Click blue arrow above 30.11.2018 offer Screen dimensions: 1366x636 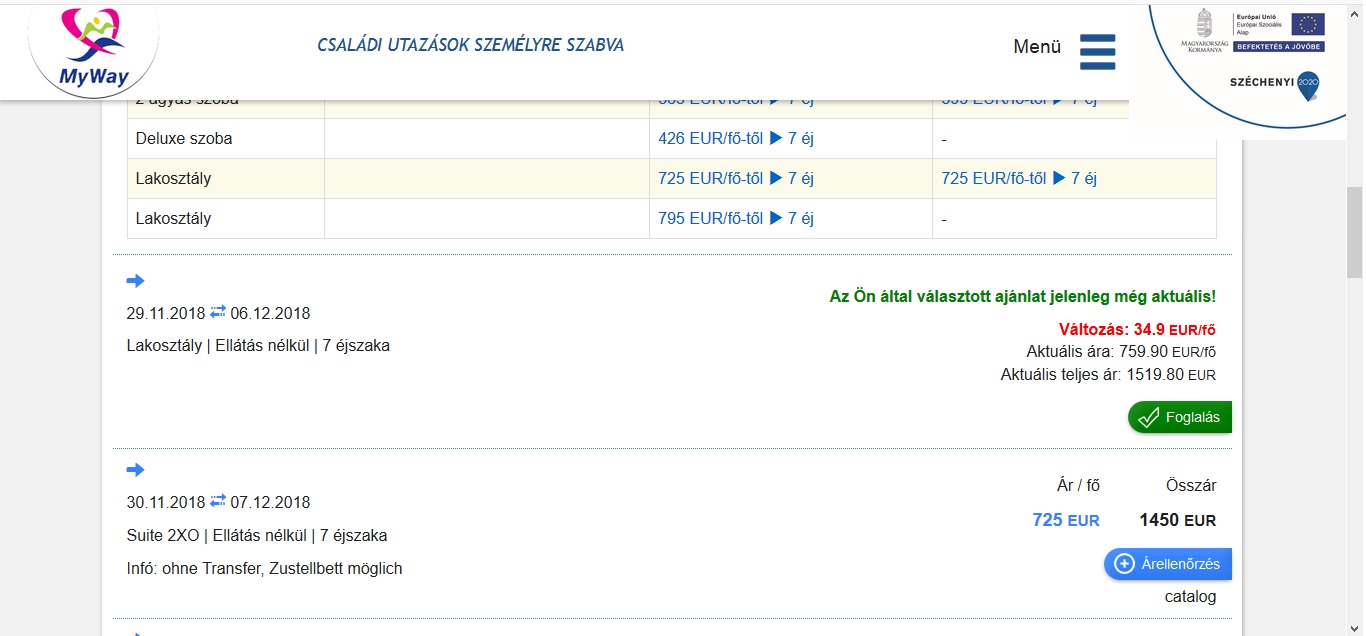pos(136,470)
